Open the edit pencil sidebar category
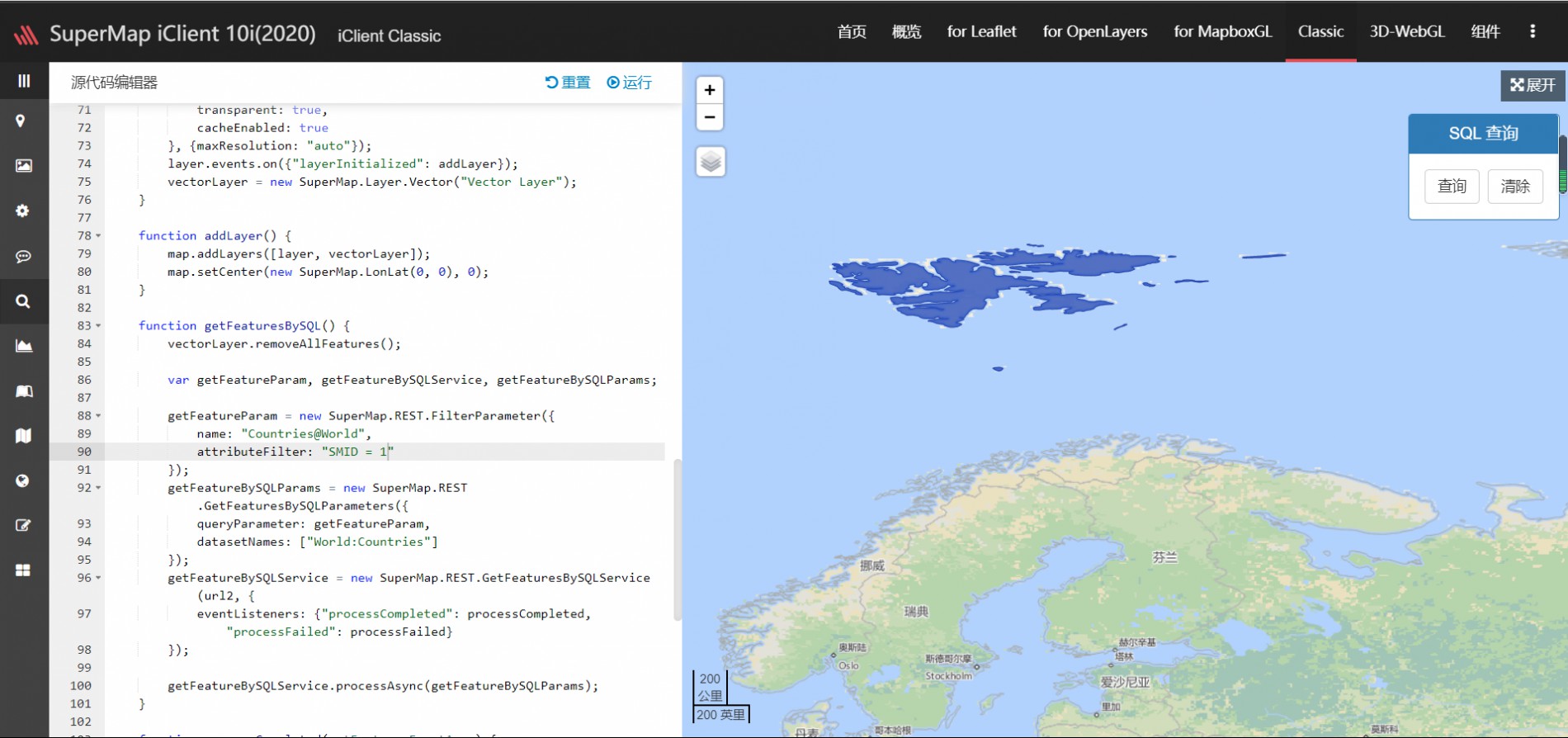 click(x=23, y=525)
